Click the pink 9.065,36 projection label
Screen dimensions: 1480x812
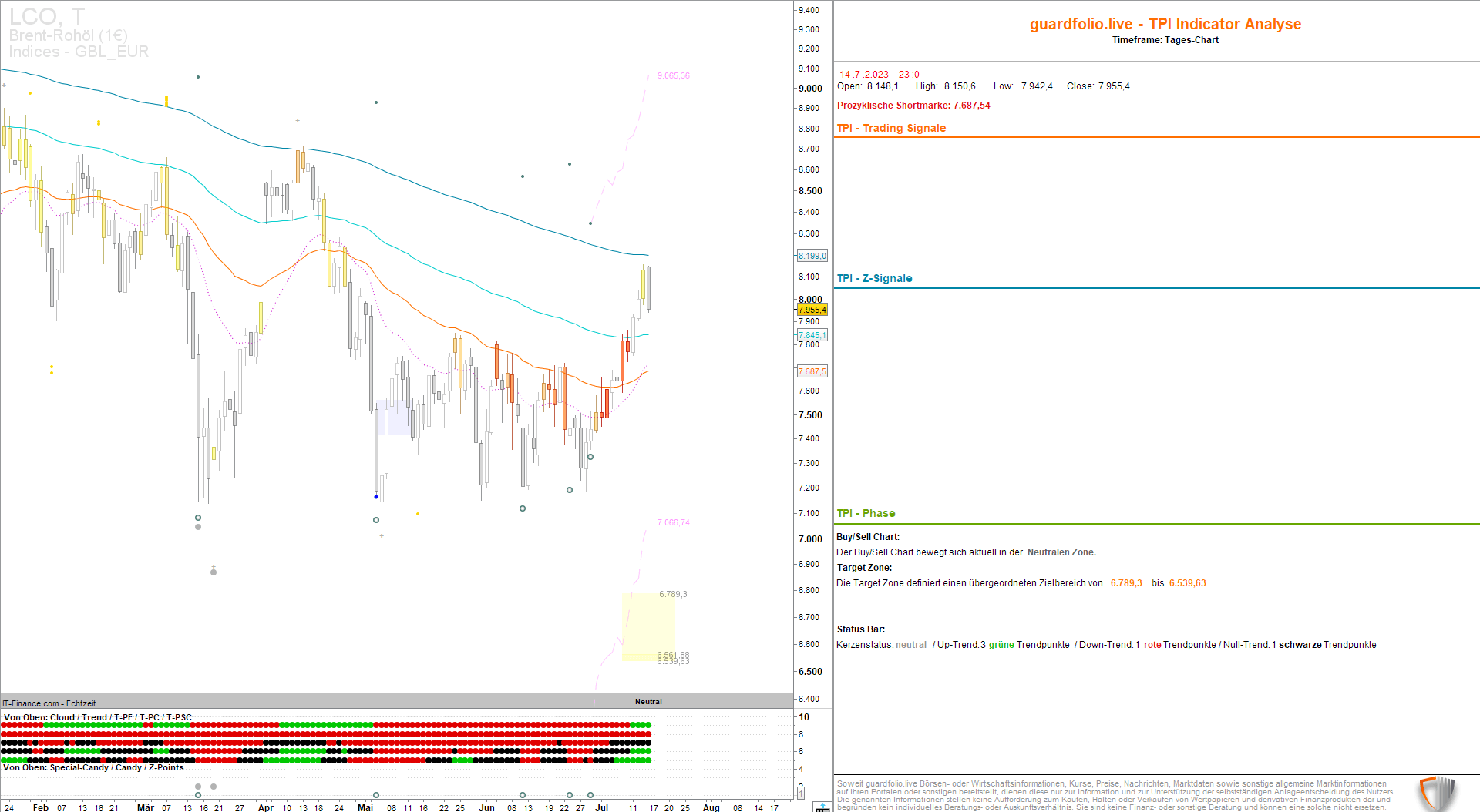point(673,75)
